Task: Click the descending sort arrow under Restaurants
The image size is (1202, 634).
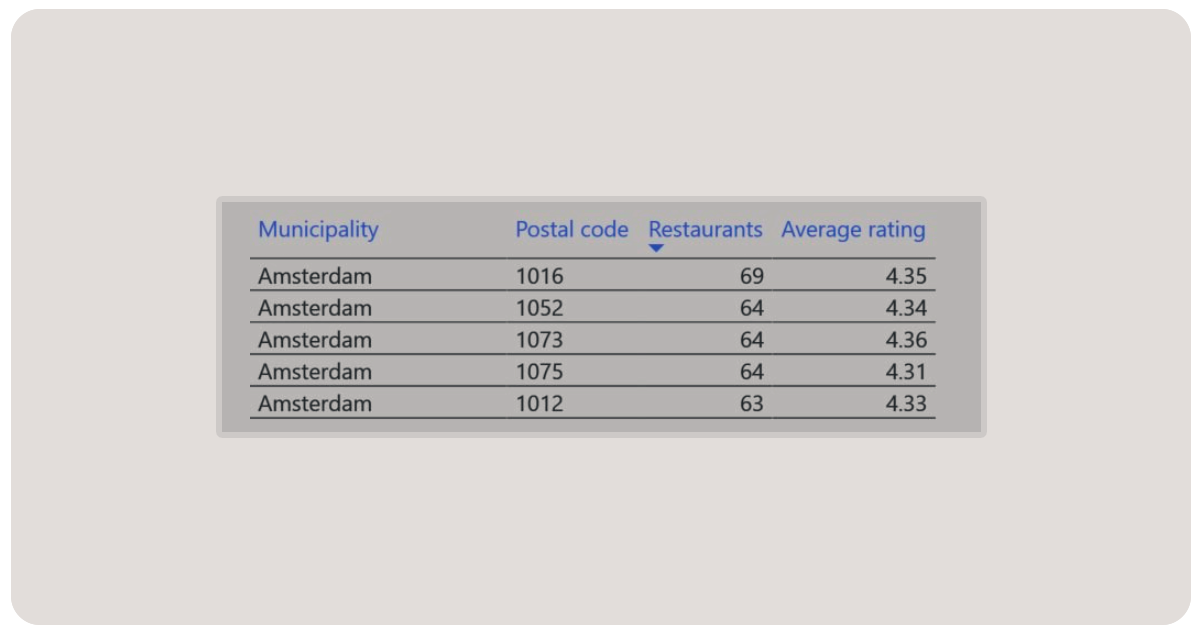Action: (656, 249)
